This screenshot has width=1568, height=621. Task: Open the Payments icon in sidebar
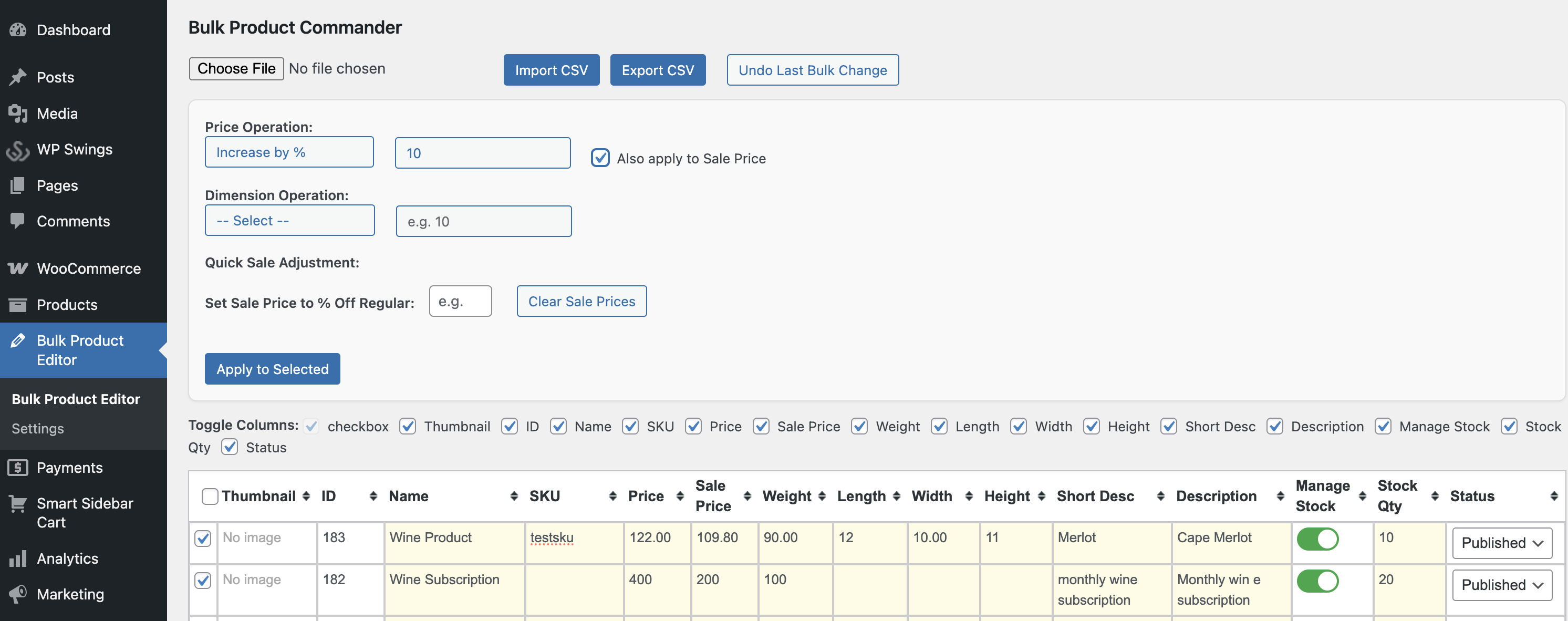[18, 467]
